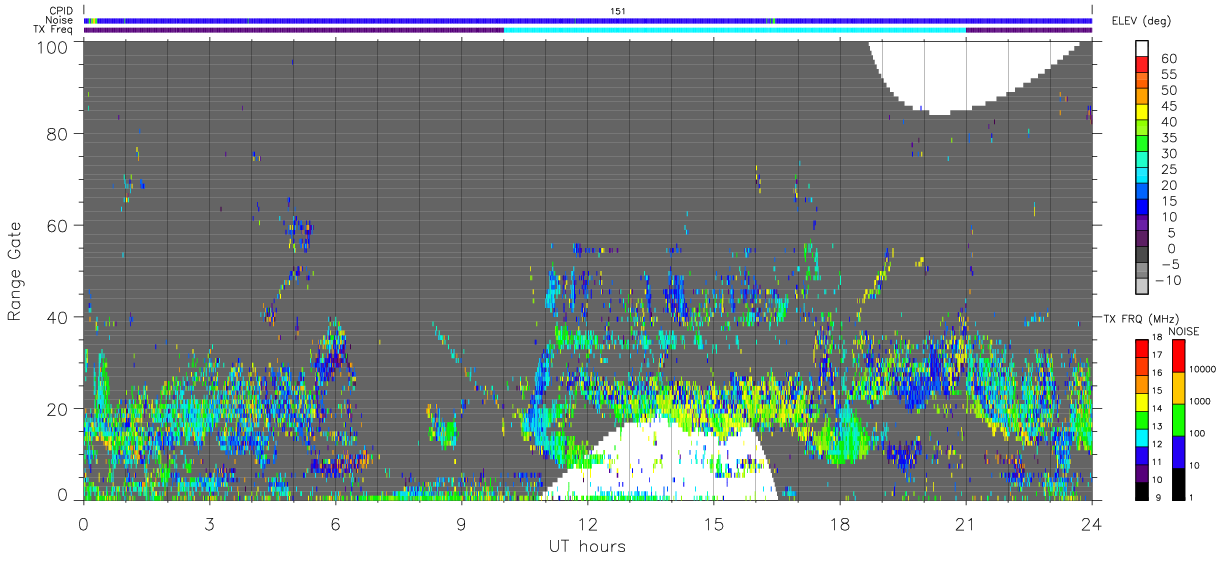
Task: Click x-axis tick label "15" under the plot
Action: [x=713, y=524]
